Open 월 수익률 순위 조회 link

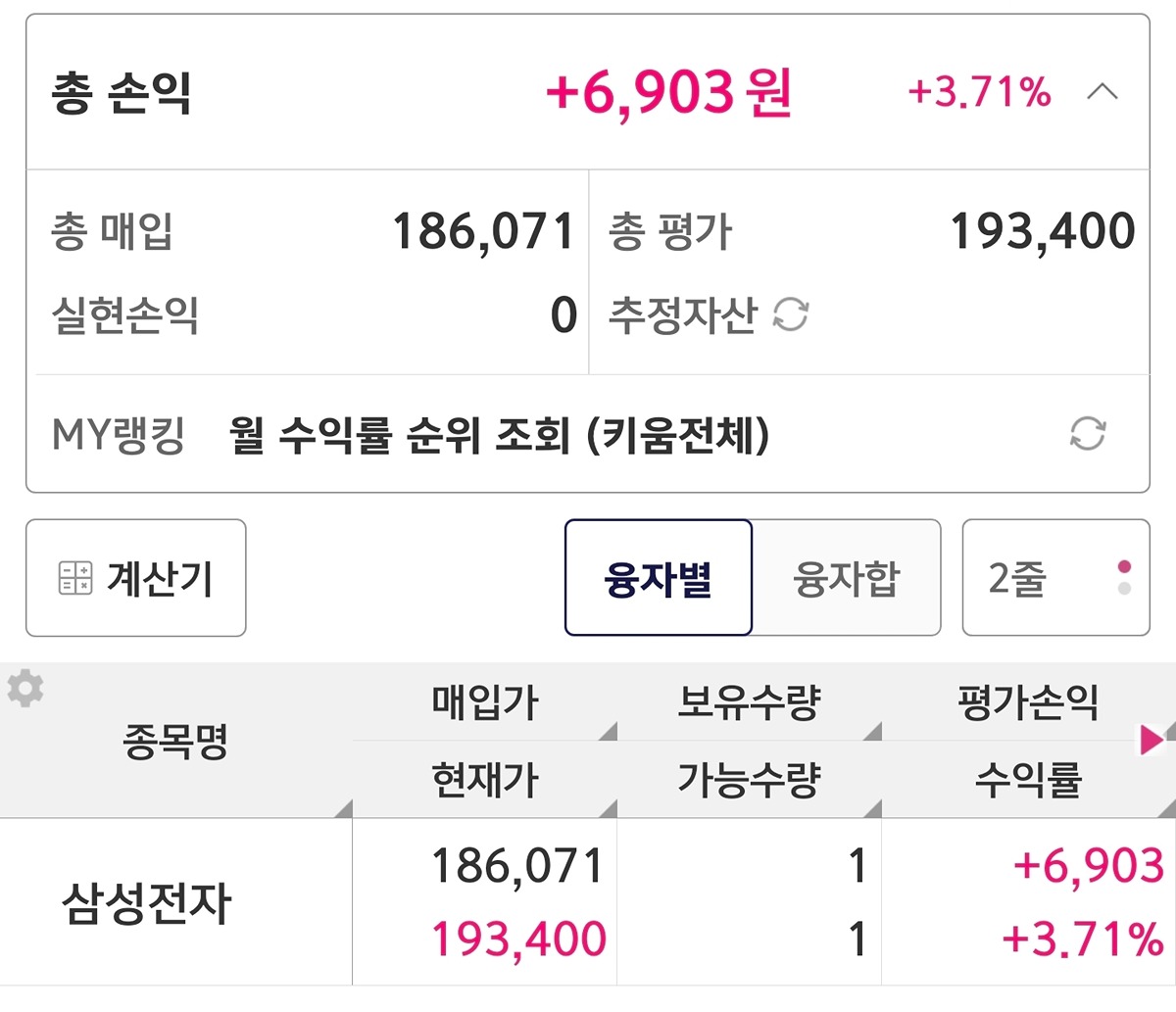coord(499,434)
